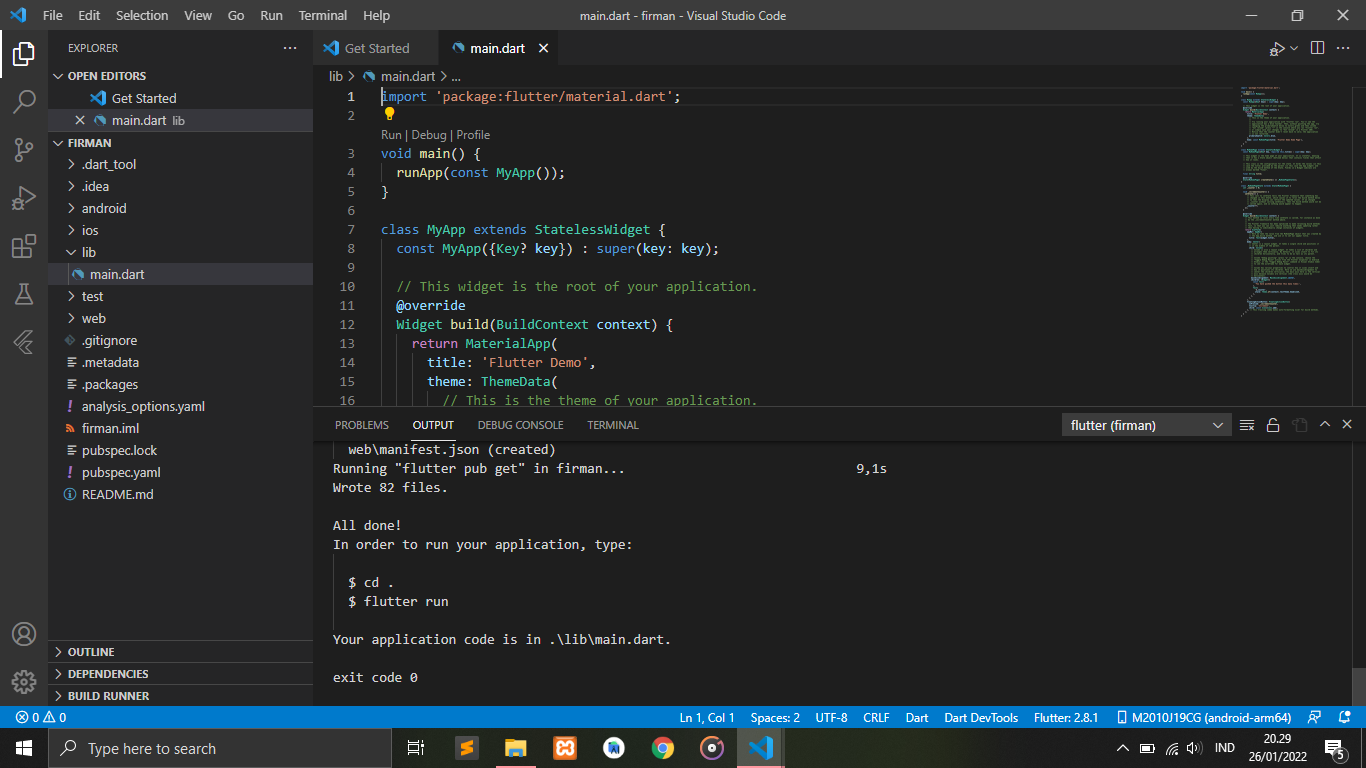The width and height of the screenshot is (1366, 768).
Task: Split the editor to the right
Action: pos(1317,48)
